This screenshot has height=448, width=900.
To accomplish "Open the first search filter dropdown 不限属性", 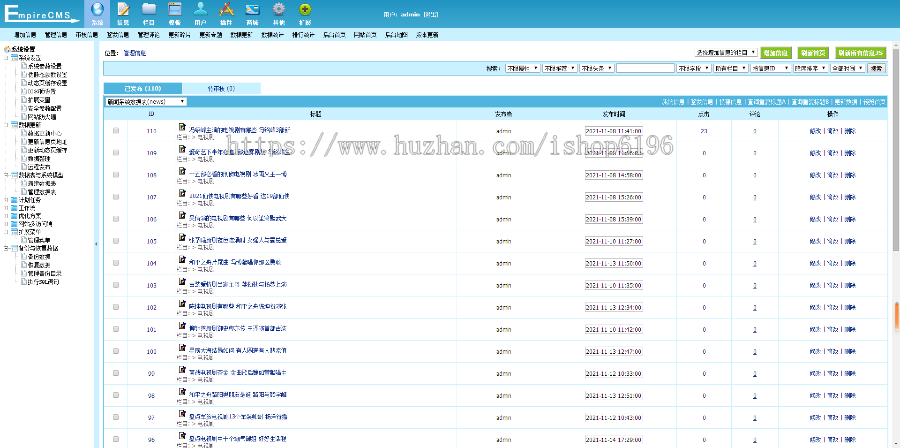I will click(x=522, y=68).
